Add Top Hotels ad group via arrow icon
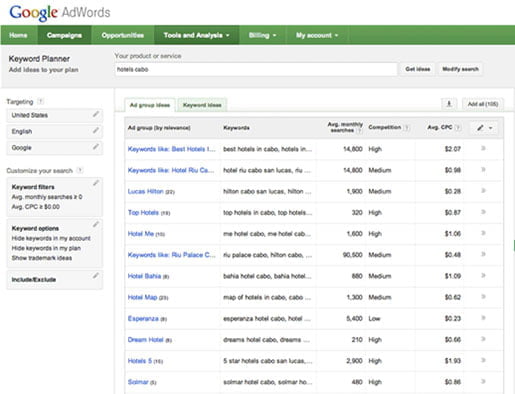This screenshot has width=515, height=394. pyautogui.click(x=483, y=212)
